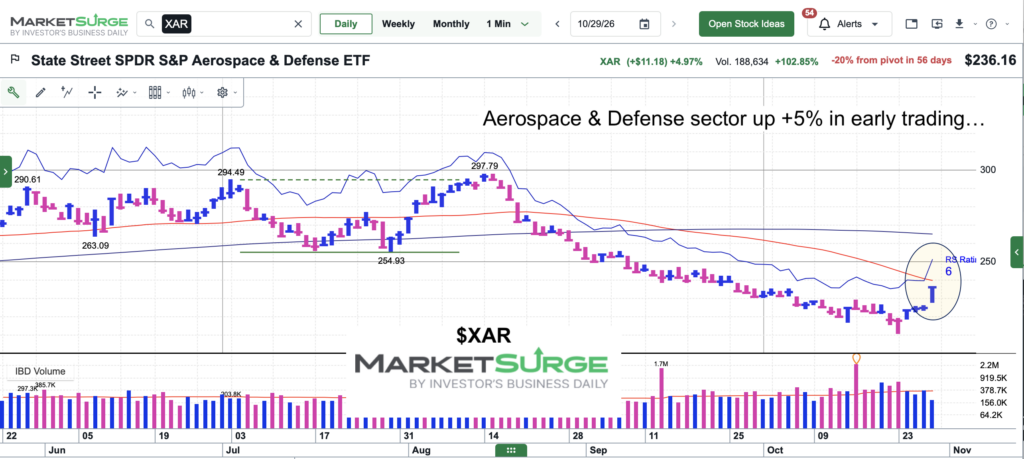Click the screen share monitor icon
The image size is (1024, 459).
[938, 24]
